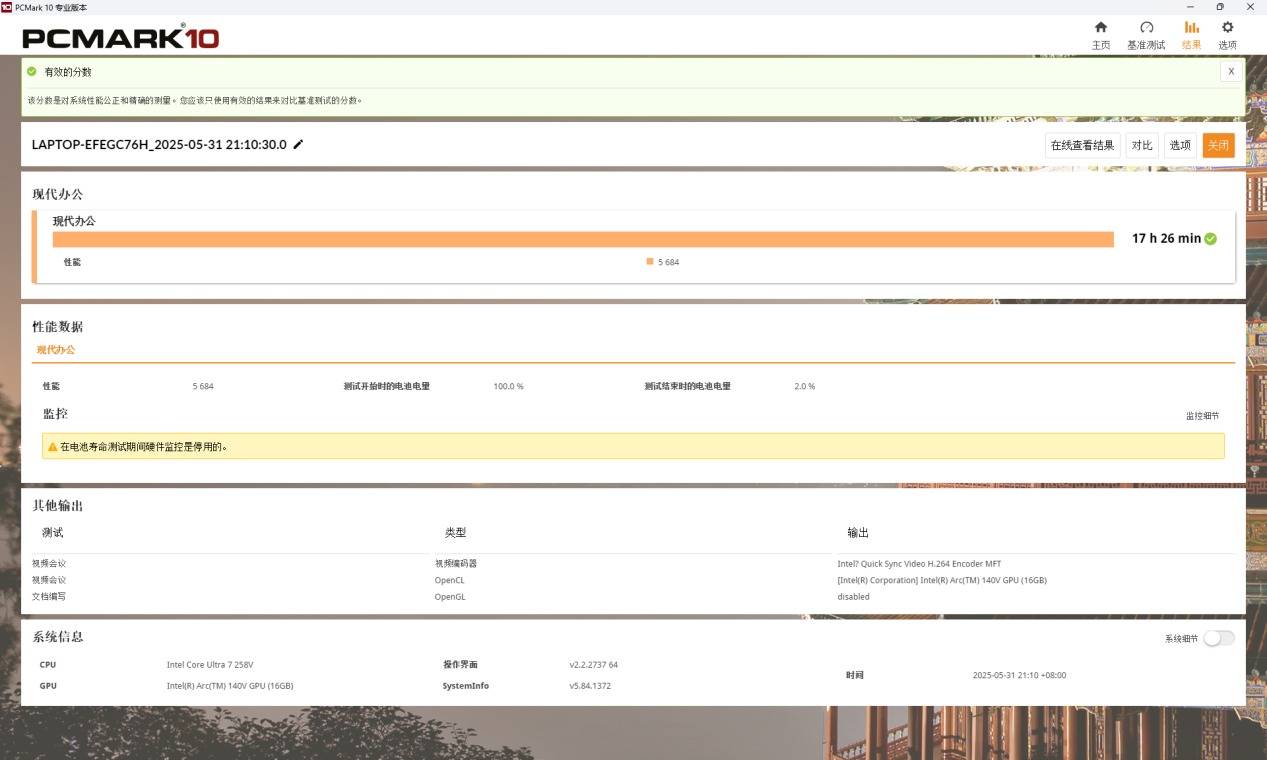
Task: Click the green check icon in the banner
Action: click(x=32, y=72)
